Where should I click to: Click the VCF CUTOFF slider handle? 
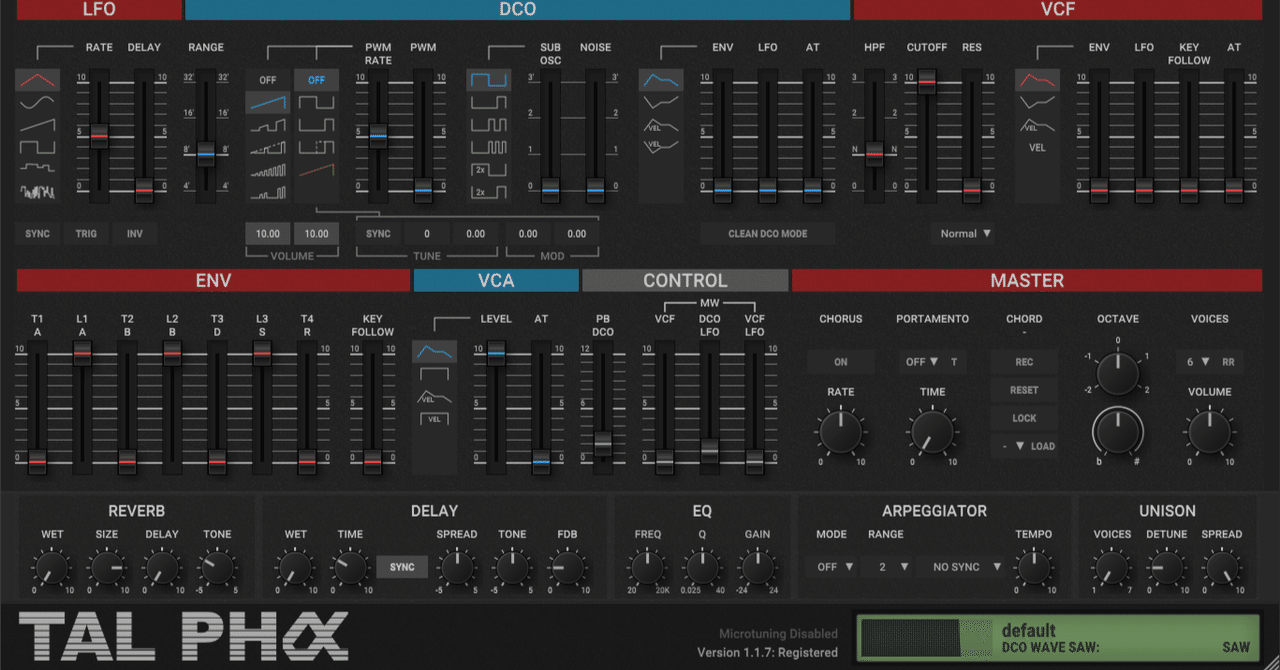[x=926, y=82]
